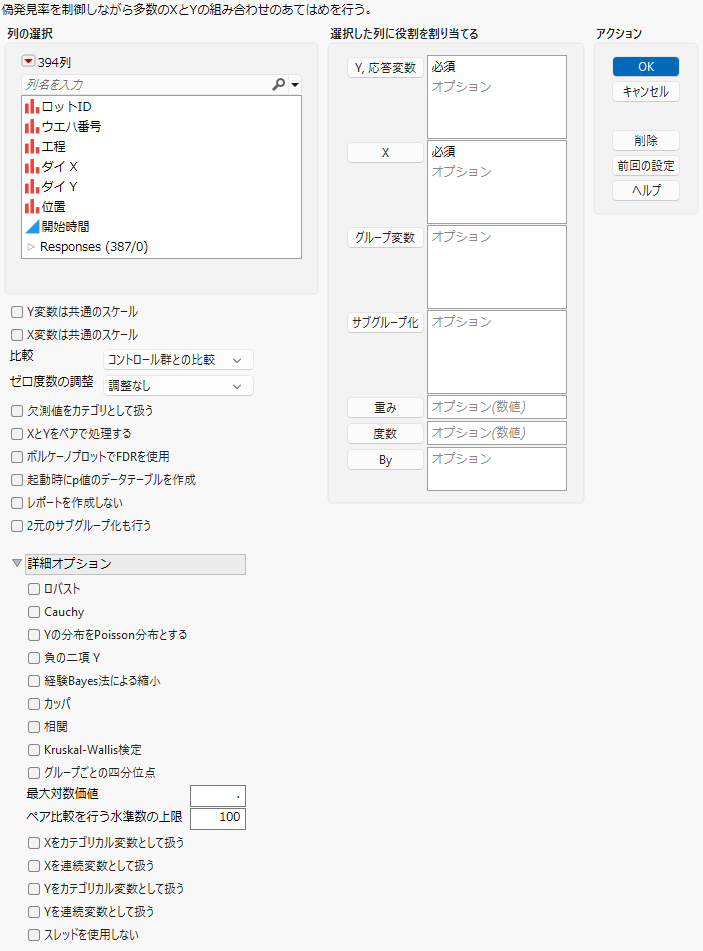Click the サブグループ化 role list box
703x951 pixels.
click(497, 352)
